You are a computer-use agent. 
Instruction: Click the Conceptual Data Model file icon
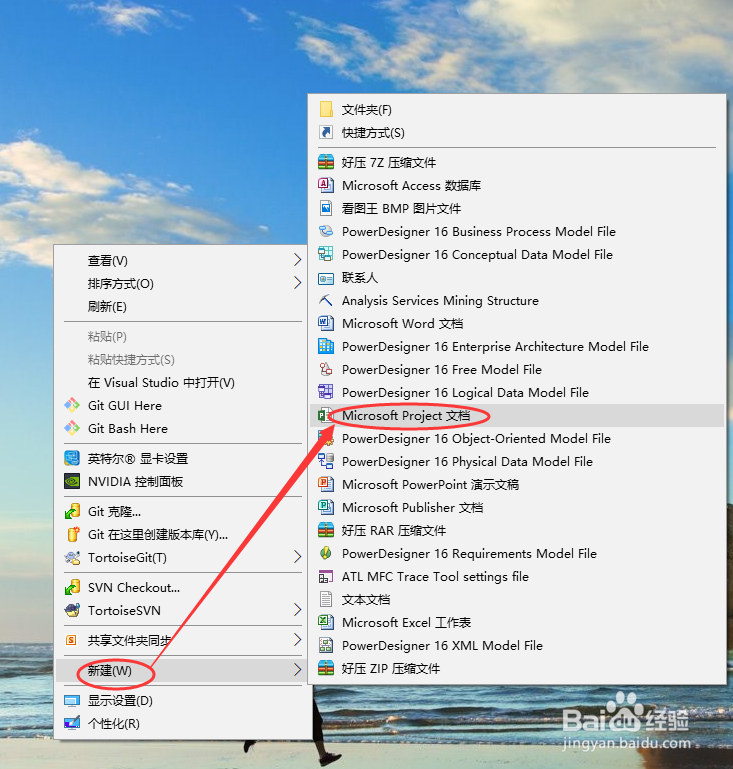326,255
